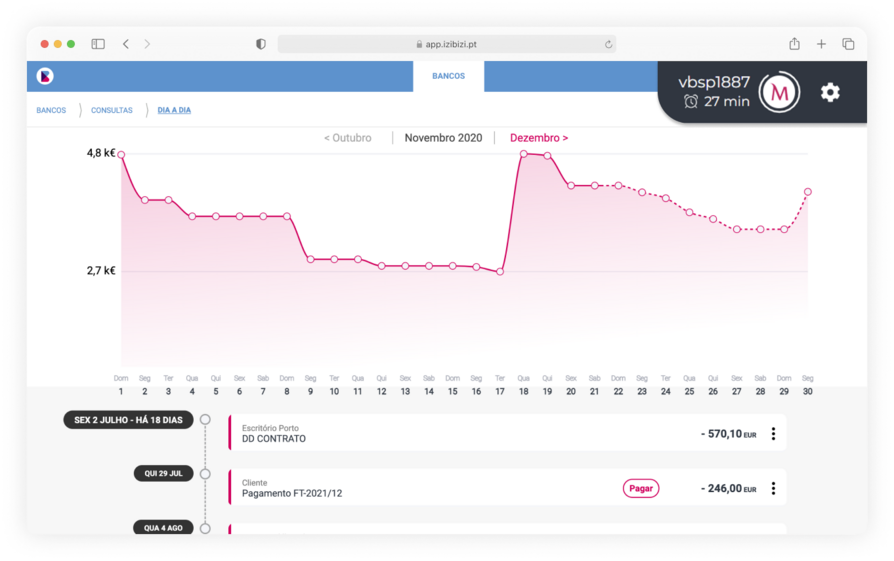Select the BANCOS tab
894x561 pixels.
pyautogui.click(x=448, y=76)
